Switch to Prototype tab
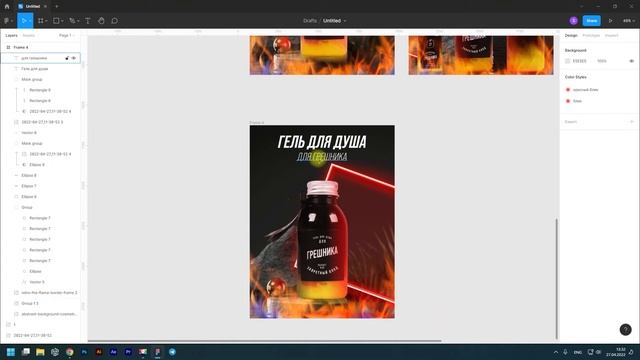This screenshot has height=360, width=640. [x=591, y=36]
